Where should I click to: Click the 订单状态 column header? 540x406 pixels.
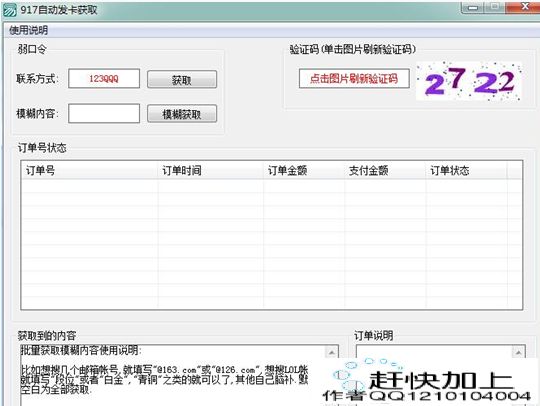click(467, 170)
